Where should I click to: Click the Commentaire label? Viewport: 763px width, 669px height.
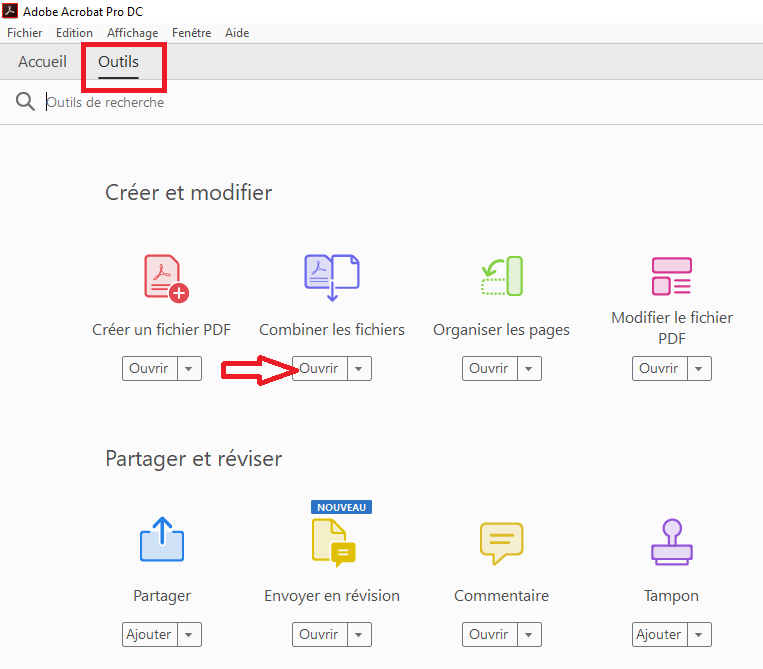click(x=501, y=596)
